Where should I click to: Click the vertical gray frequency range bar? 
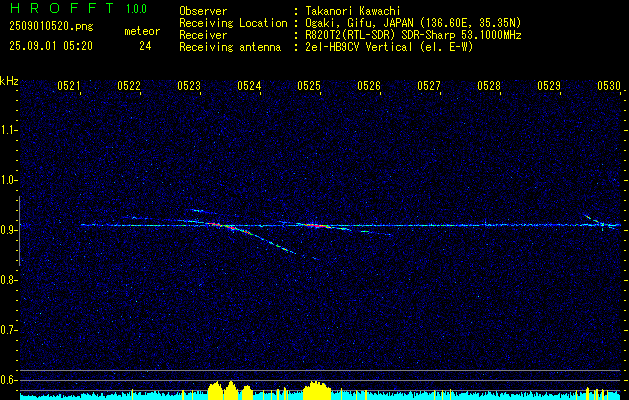(19, 231)
